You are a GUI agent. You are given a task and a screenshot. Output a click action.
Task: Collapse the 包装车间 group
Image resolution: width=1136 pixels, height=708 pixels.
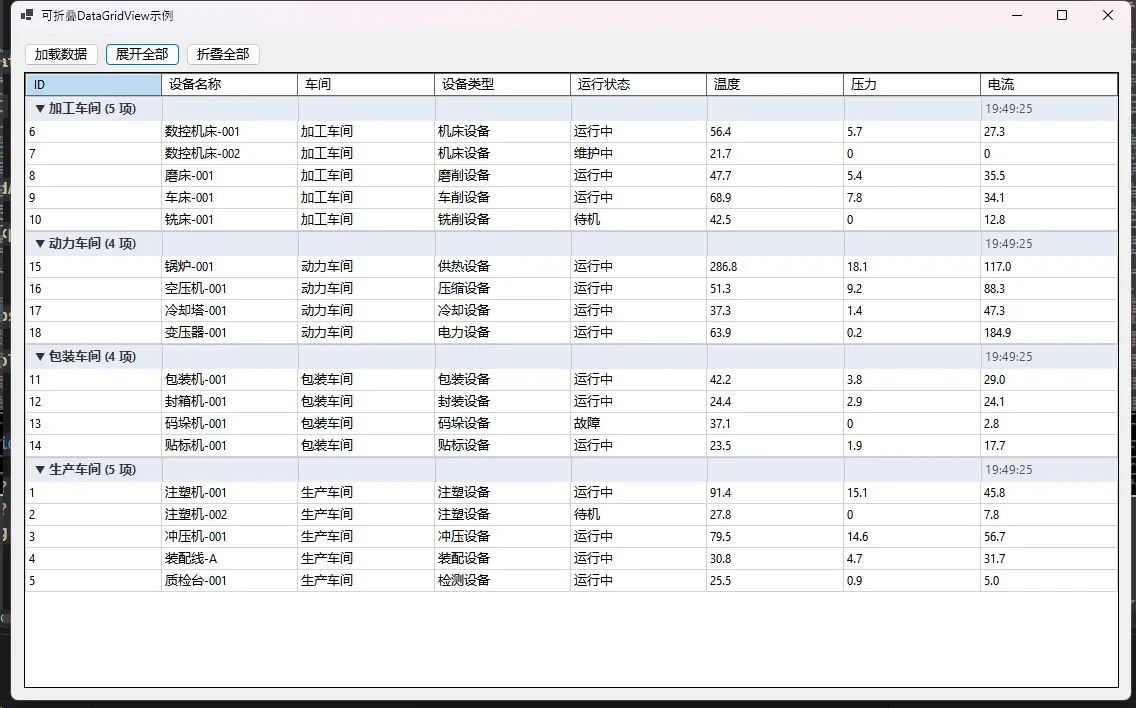[x=40, y=356]
